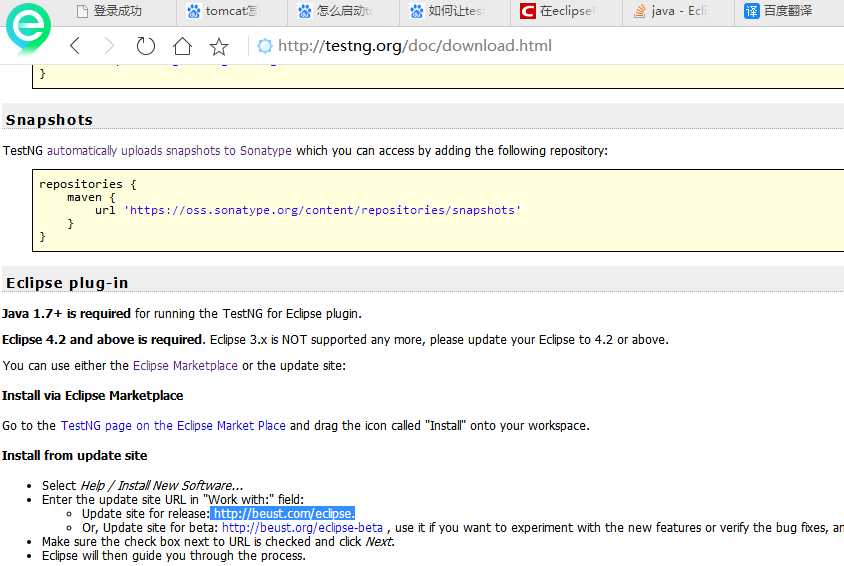
Task: Click the translate icon on 百度翻译 tab
Action: coord(751,11)
